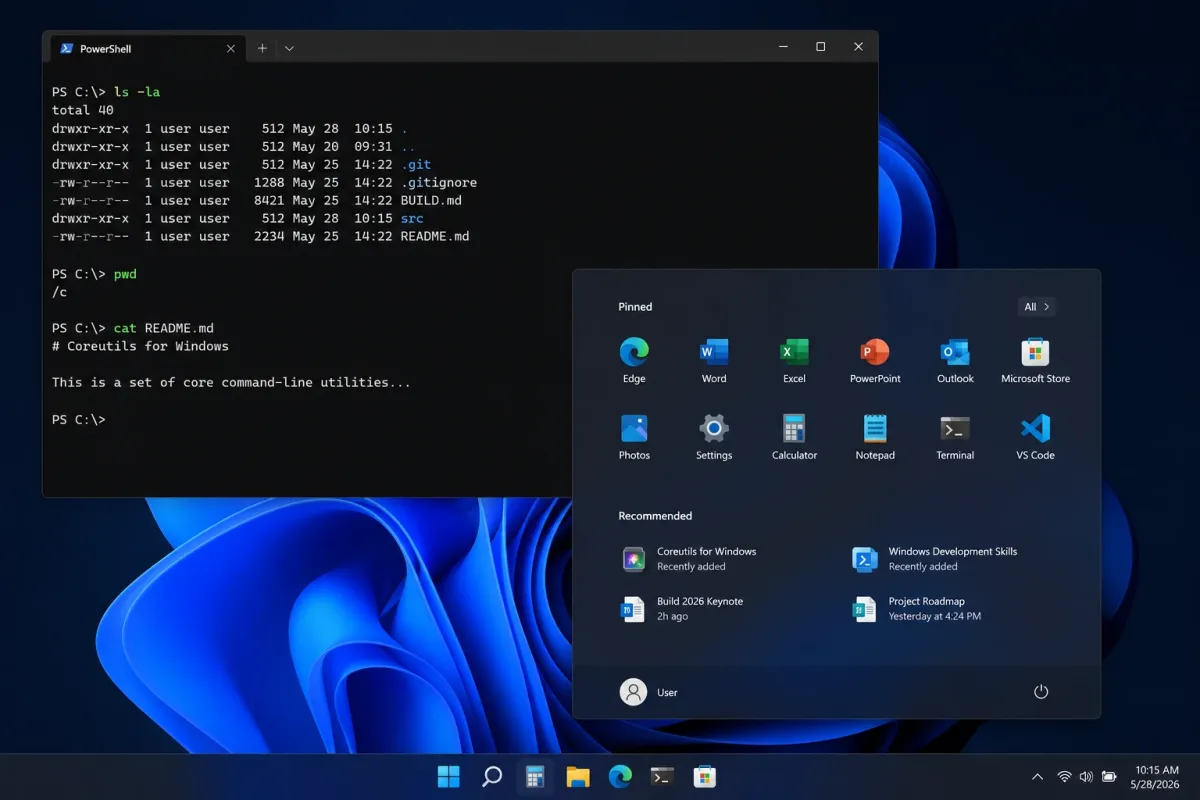Image resolution: width=1200 pixels, height=800 pixels.
Task: Minimize the PowerShell window
Action: [783, 47]
